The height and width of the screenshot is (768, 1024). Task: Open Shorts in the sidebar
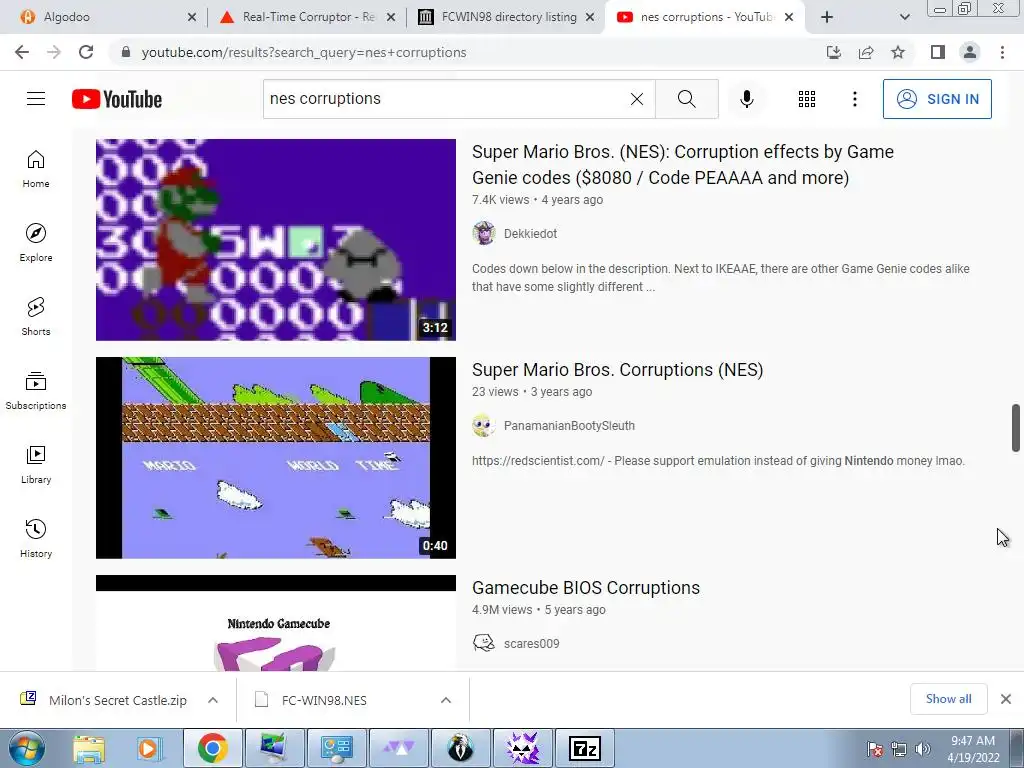pos(36,317)
